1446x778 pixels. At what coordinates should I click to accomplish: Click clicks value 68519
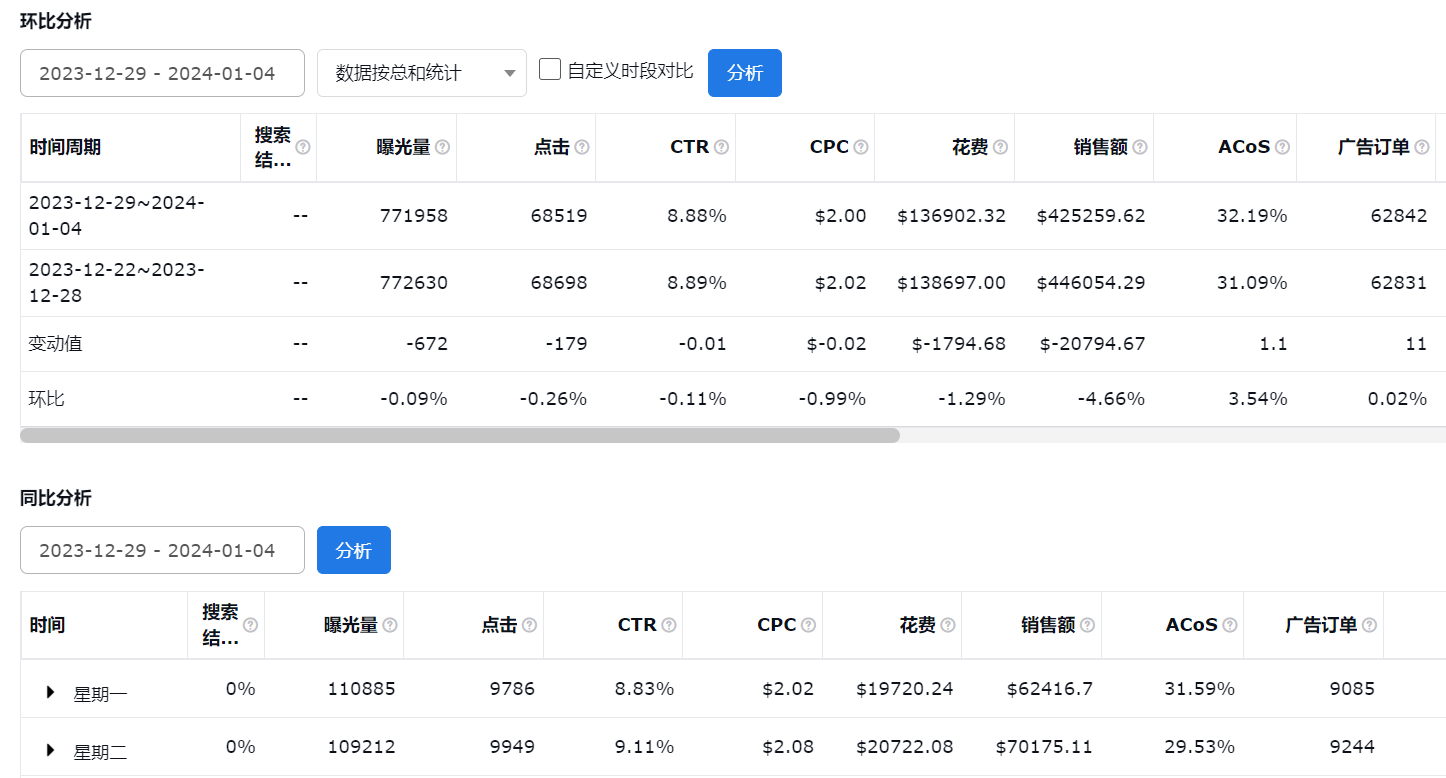pyautogui.click(x=560, y=215)
